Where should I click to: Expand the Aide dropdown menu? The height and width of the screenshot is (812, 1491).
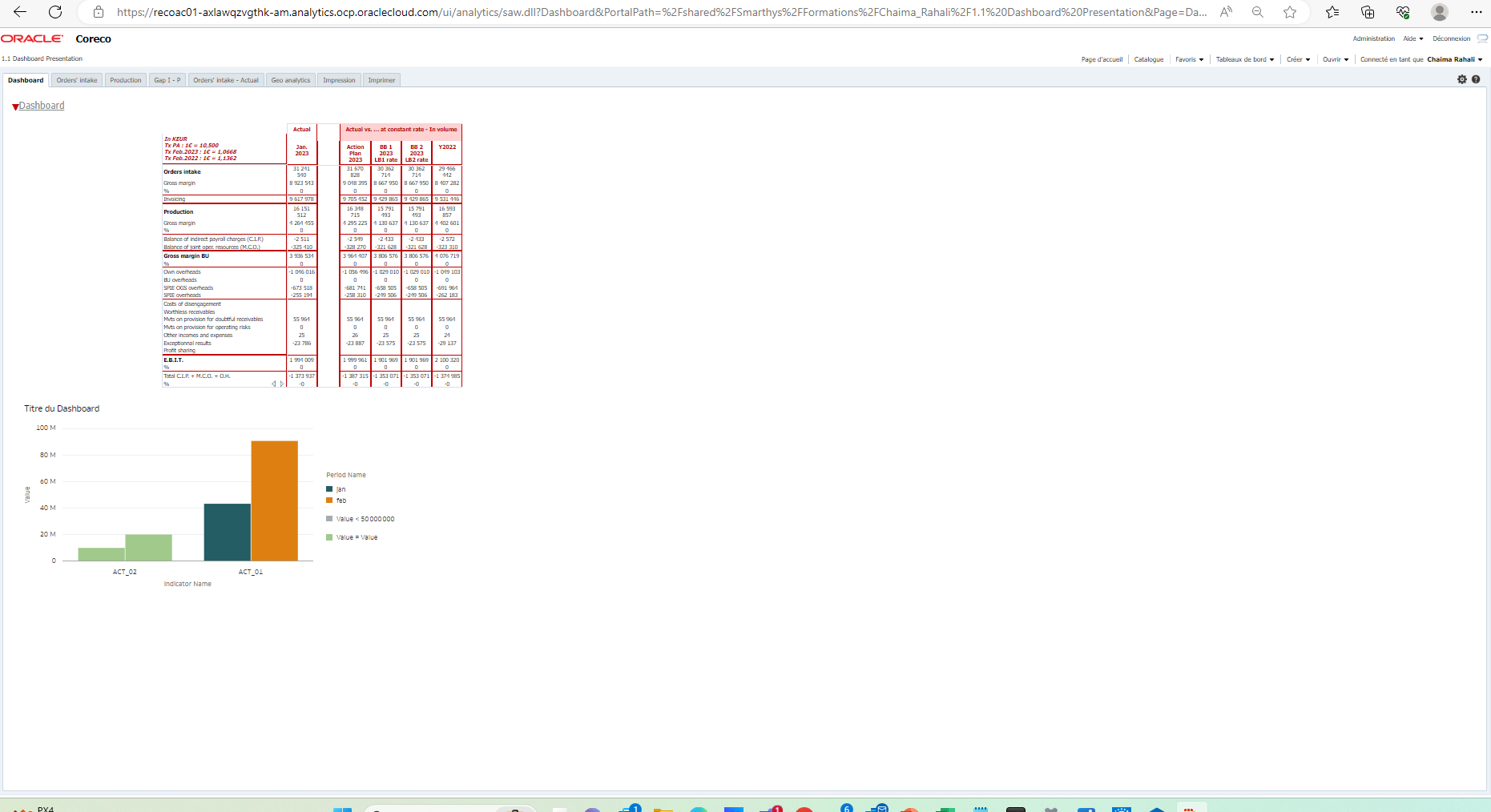tap(1413, 38)
